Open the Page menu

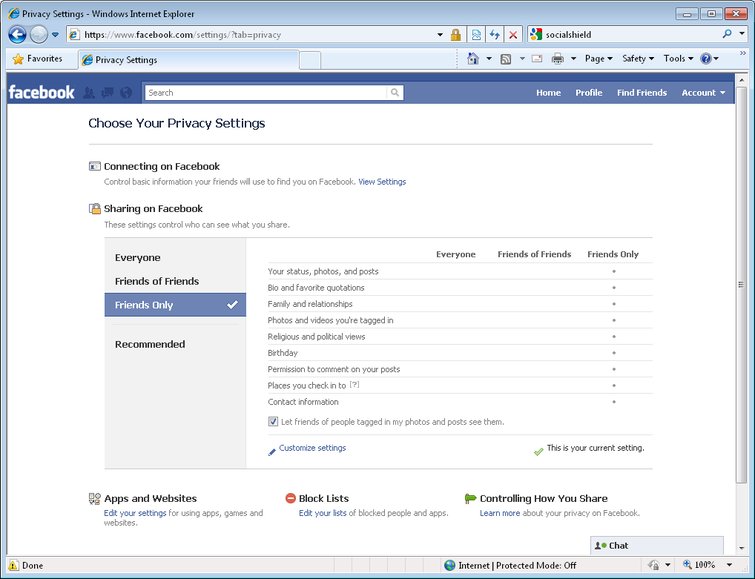tap(599, 59)
